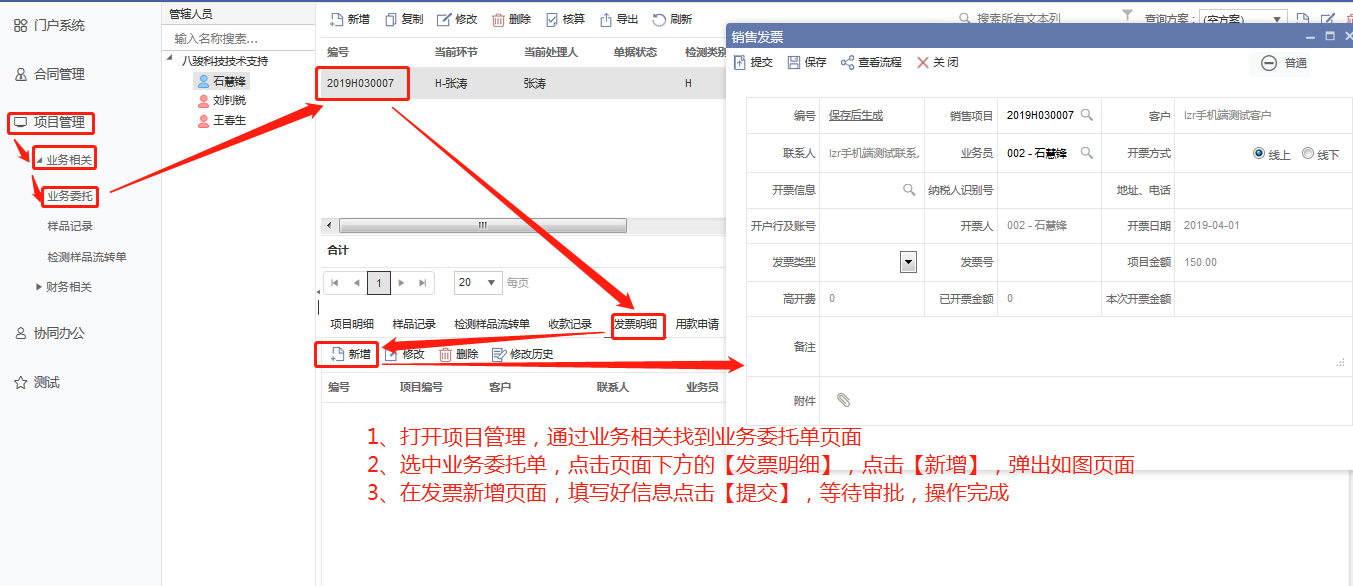The width and height of the screenshot is (1353, 586).
Task: Click the paperclip attachment icon
Action: [843, 400]
